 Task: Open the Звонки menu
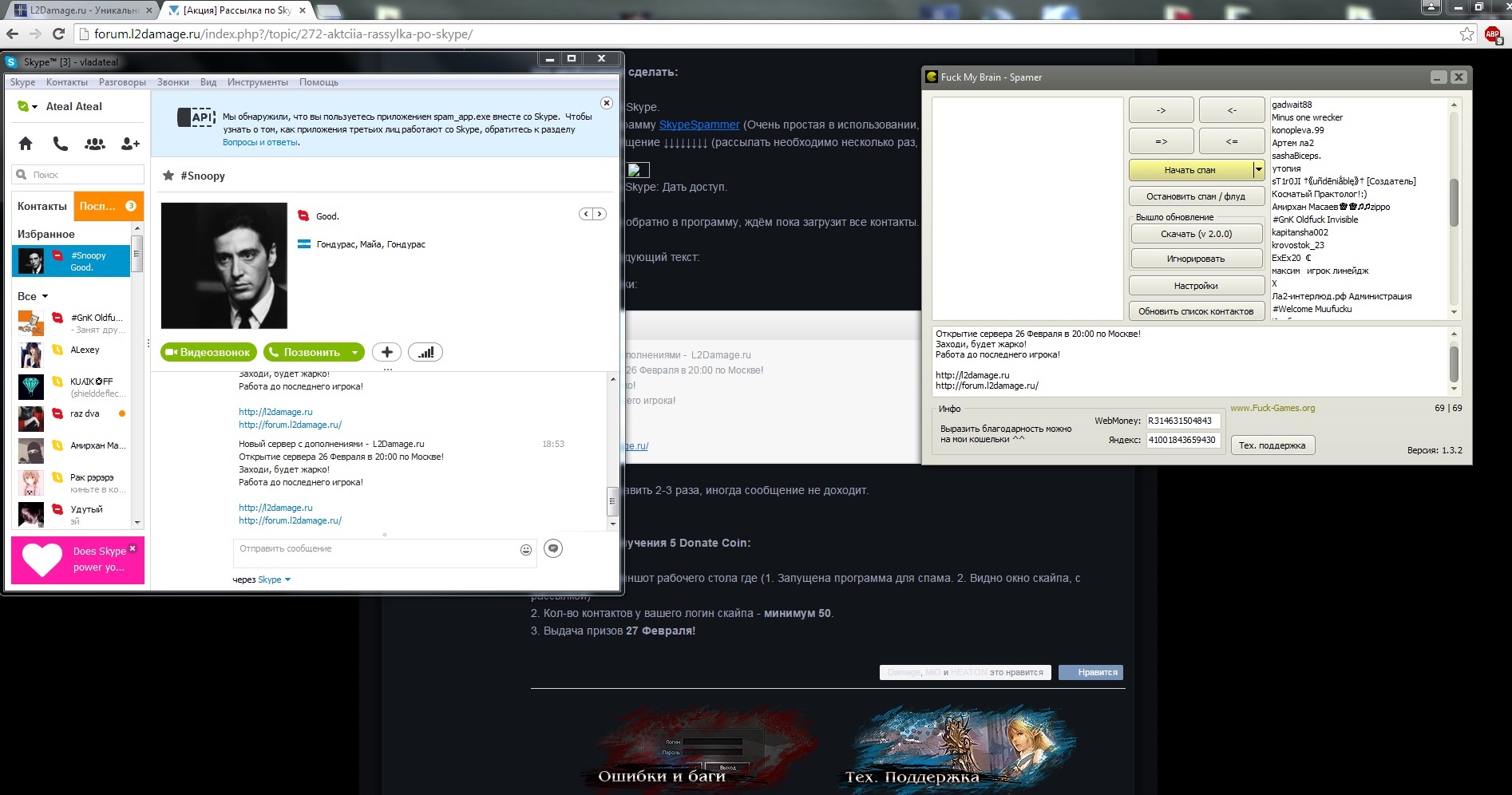point(173,82)
